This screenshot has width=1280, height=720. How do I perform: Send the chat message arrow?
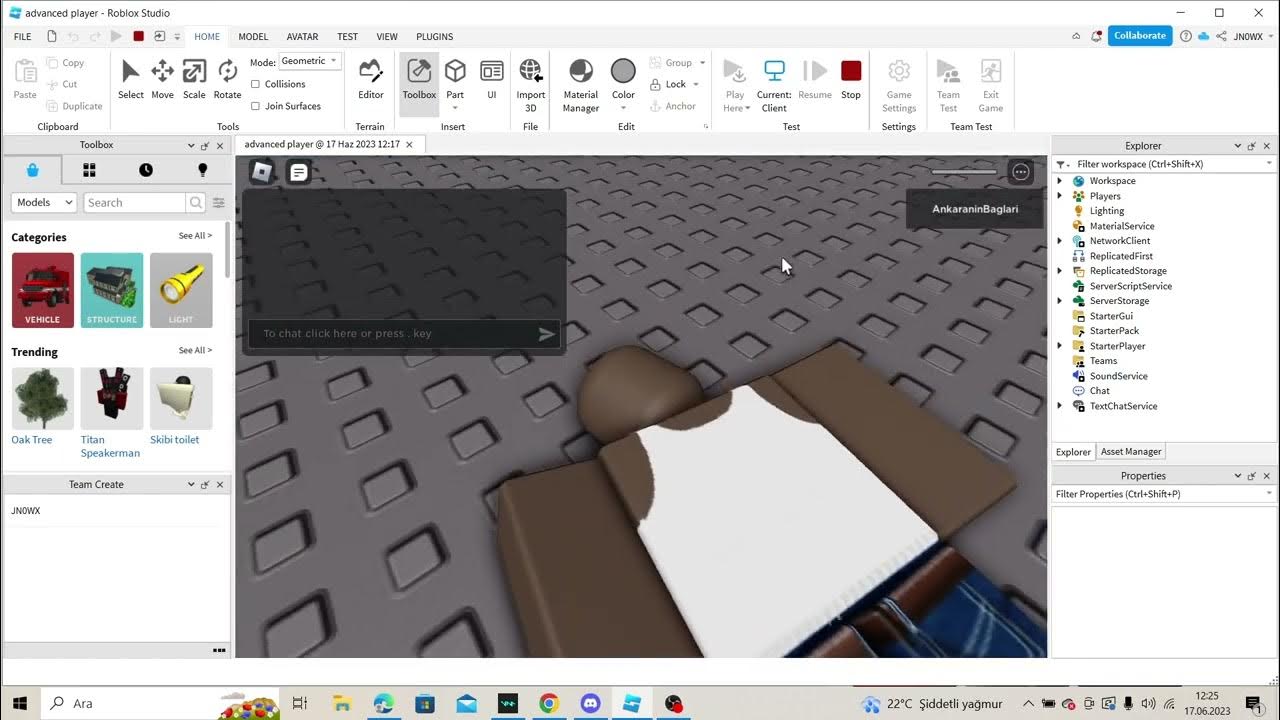[x=546, y=334]
